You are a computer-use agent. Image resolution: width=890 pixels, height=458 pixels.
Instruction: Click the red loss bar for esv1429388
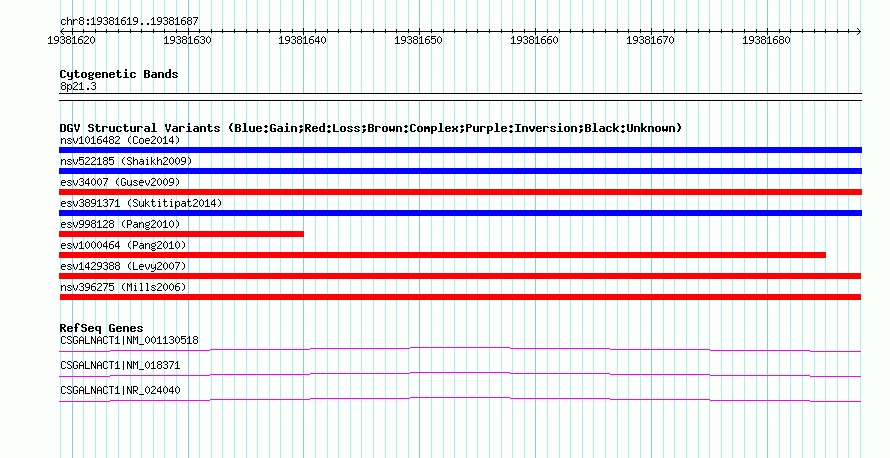(x=460, y=276)
